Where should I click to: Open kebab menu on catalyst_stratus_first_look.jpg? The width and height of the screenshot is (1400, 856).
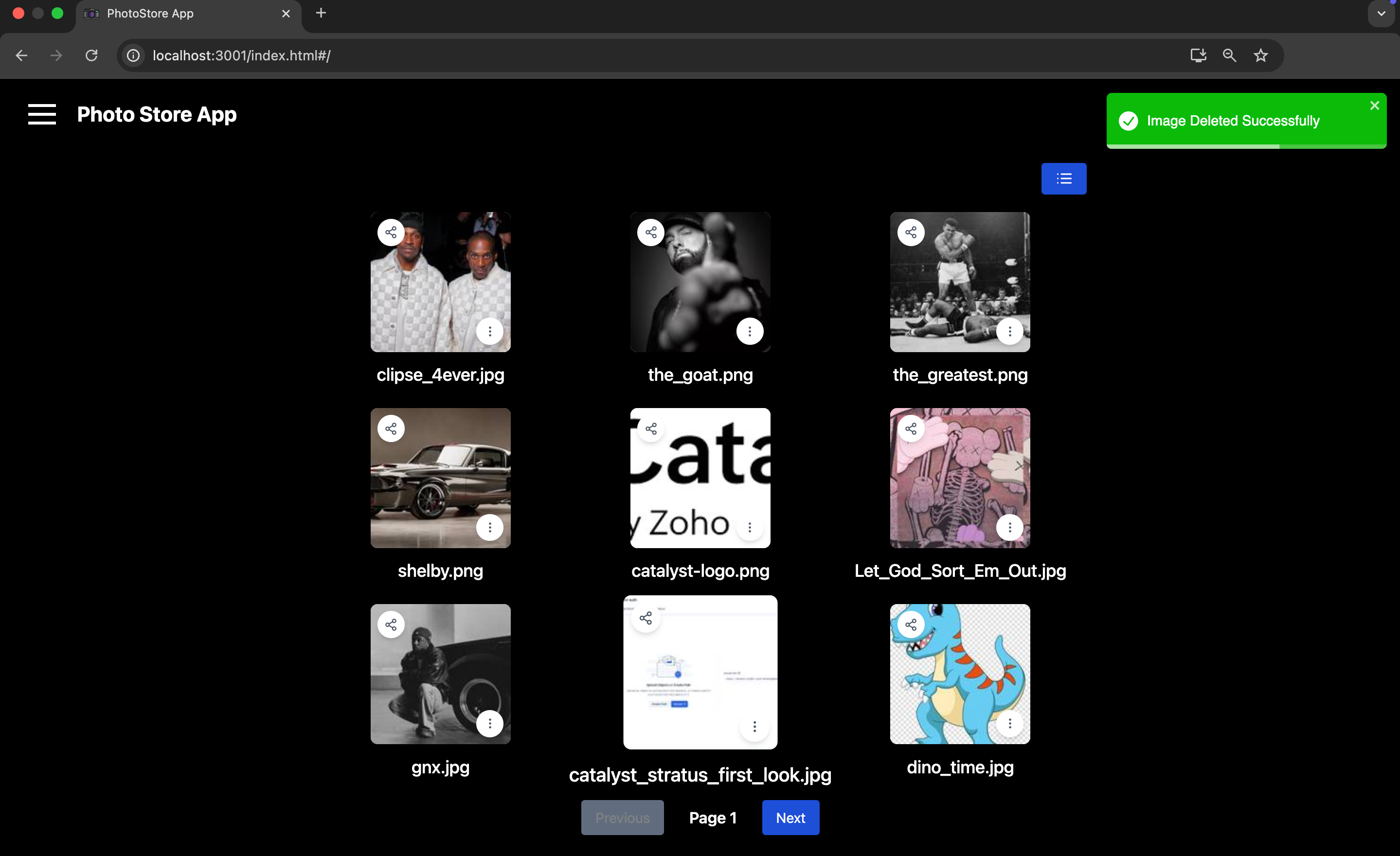(754, 727)
